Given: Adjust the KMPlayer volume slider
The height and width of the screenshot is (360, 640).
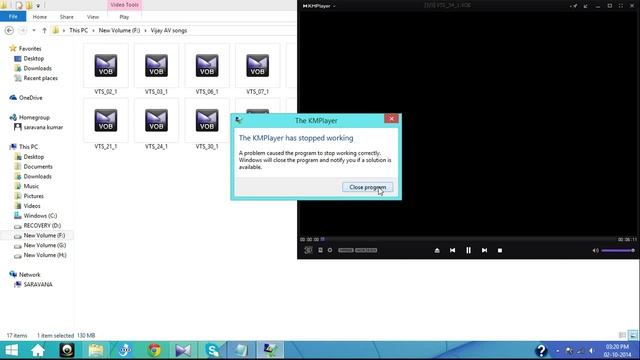Looking at the screenshot, I should 618,250.
